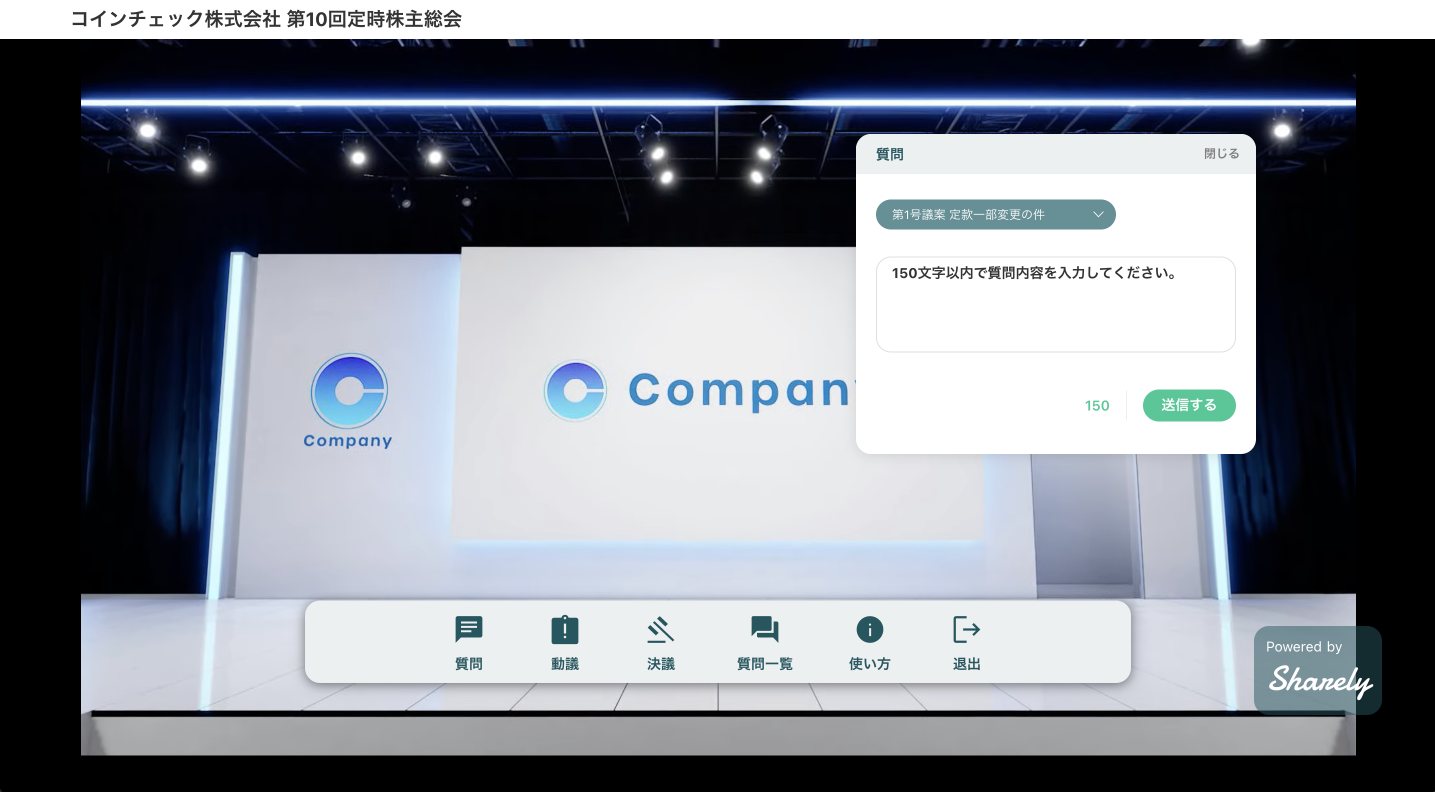Click the speech bubble icon above 質問
Image resolution: width=1435 pixels, height=792 pixels.
click(468, 628)
